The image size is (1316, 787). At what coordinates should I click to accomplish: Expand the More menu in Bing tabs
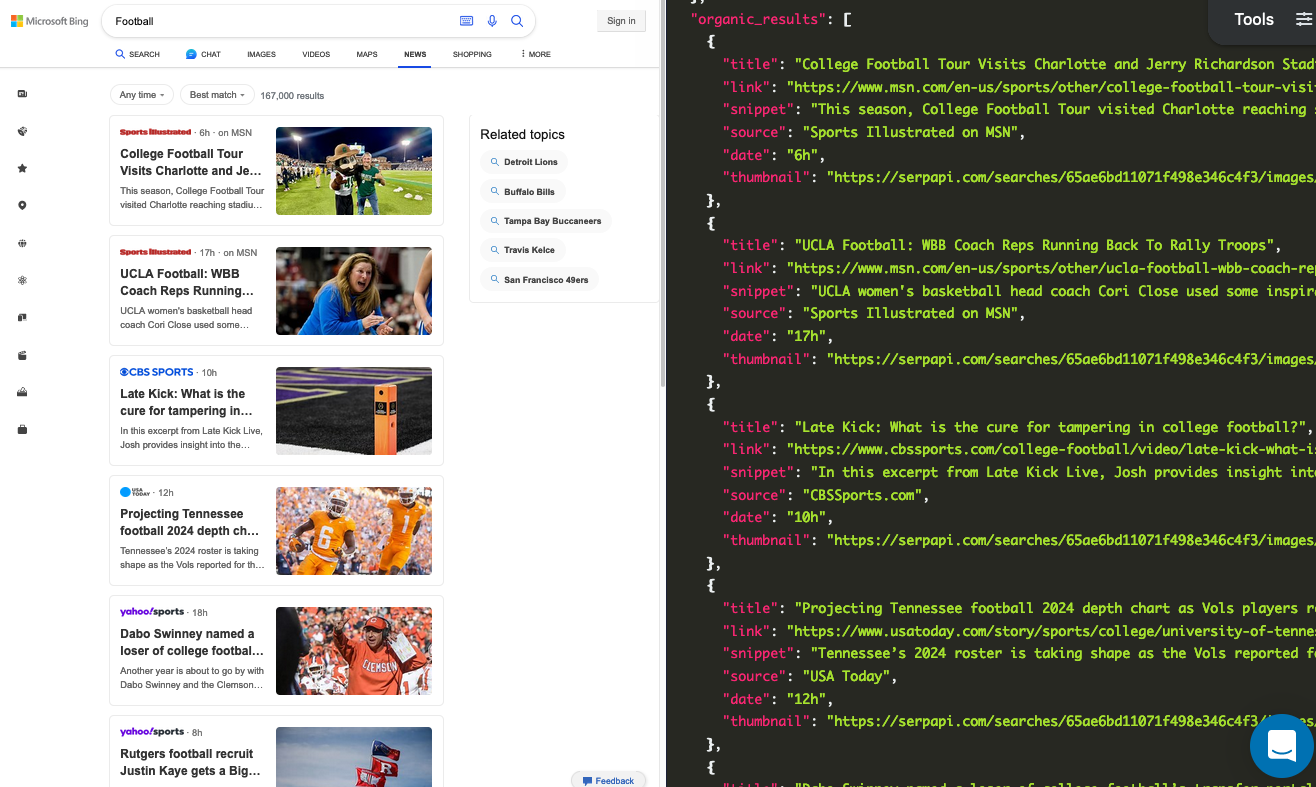pos(536,54)
